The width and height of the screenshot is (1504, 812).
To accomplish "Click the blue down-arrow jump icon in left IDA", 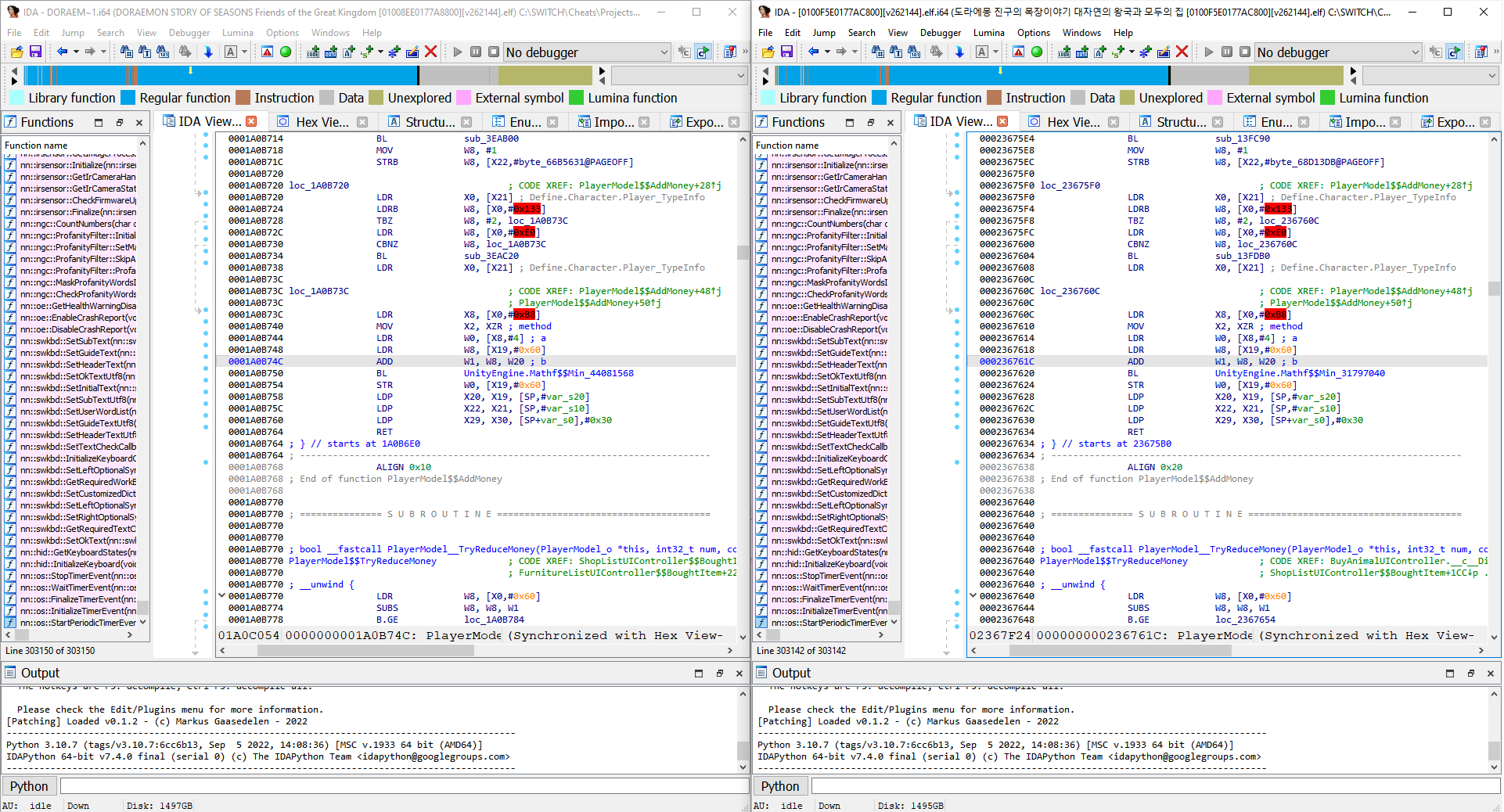I will tap(208, 52).
